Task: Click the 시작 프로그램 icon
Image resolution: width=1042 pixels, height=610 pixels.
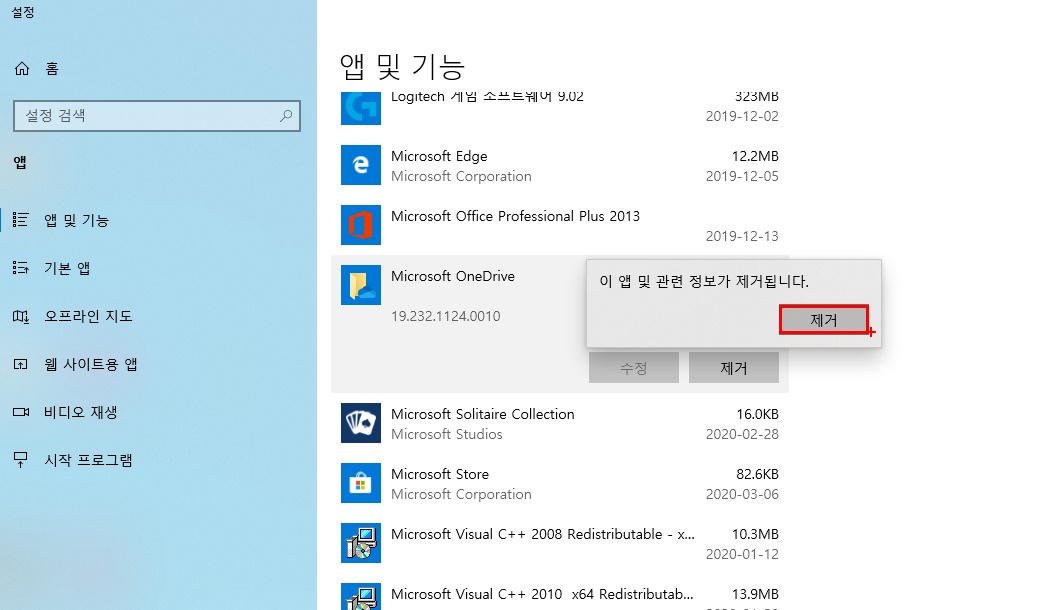Action: click(21, 460)
